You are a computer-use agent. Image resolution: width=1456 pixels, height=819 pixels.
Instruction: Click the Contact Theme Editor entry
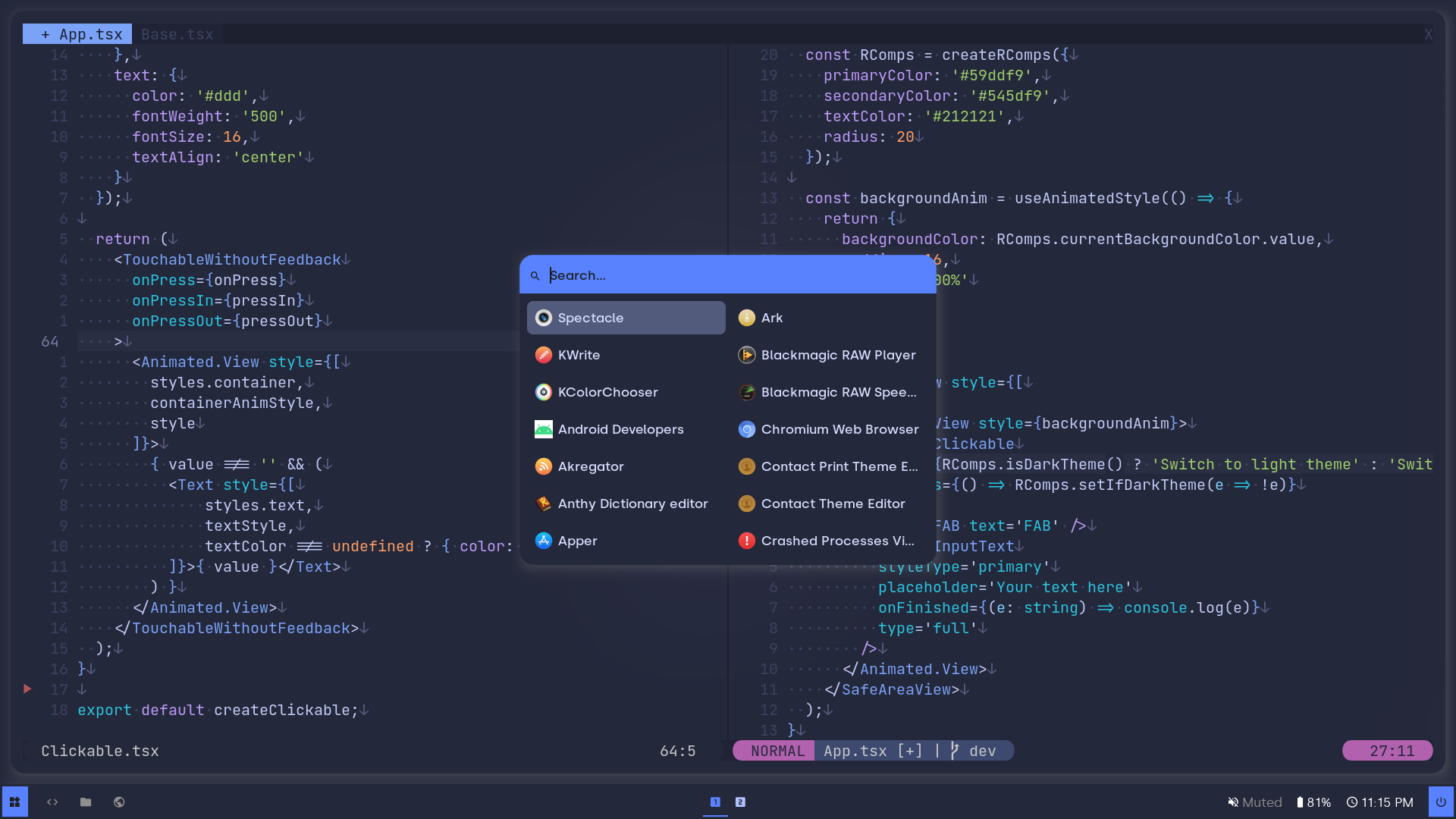(x=832, y=504)
